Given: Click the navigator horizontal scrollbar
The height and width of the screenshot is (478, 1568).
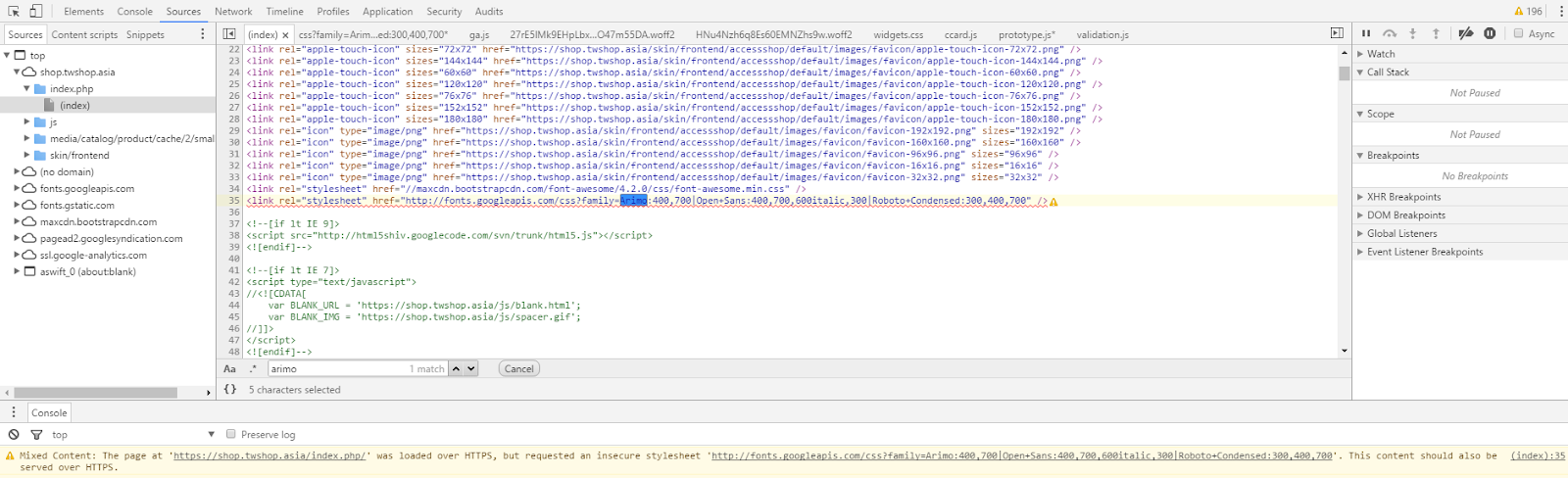Looking at the screenshot, I should click(95, 392).
